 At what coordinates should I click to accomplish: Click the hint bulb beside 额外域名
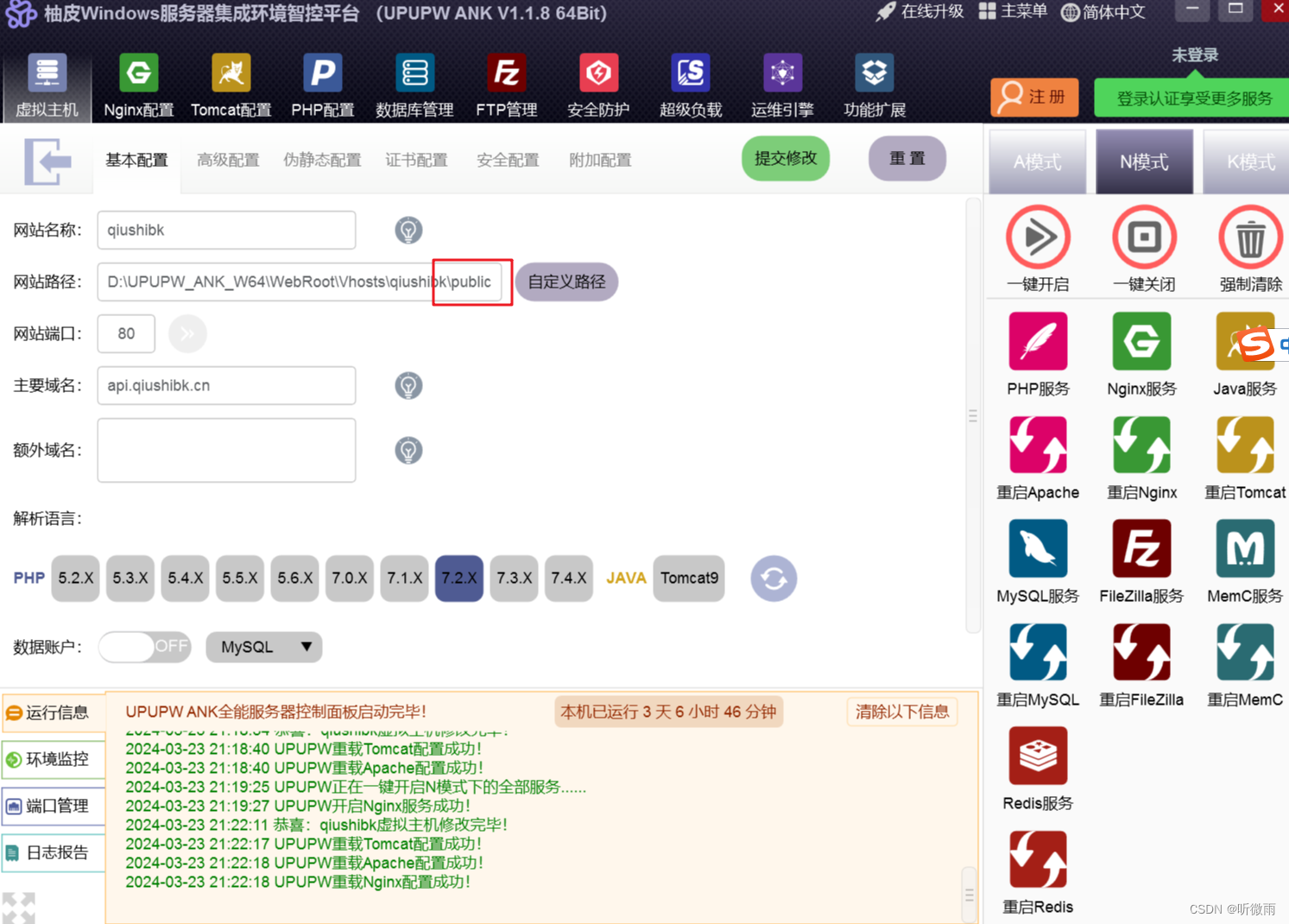408,450
